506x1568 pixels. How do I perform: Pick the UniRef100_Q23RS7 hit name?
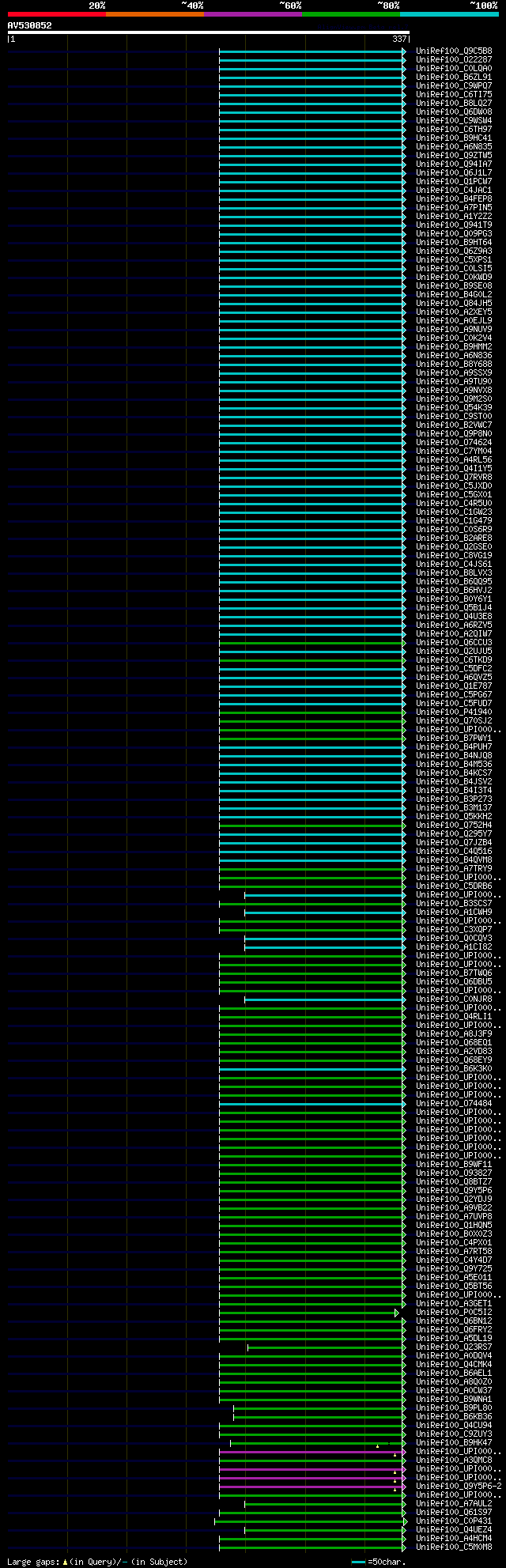point(454,1347)
